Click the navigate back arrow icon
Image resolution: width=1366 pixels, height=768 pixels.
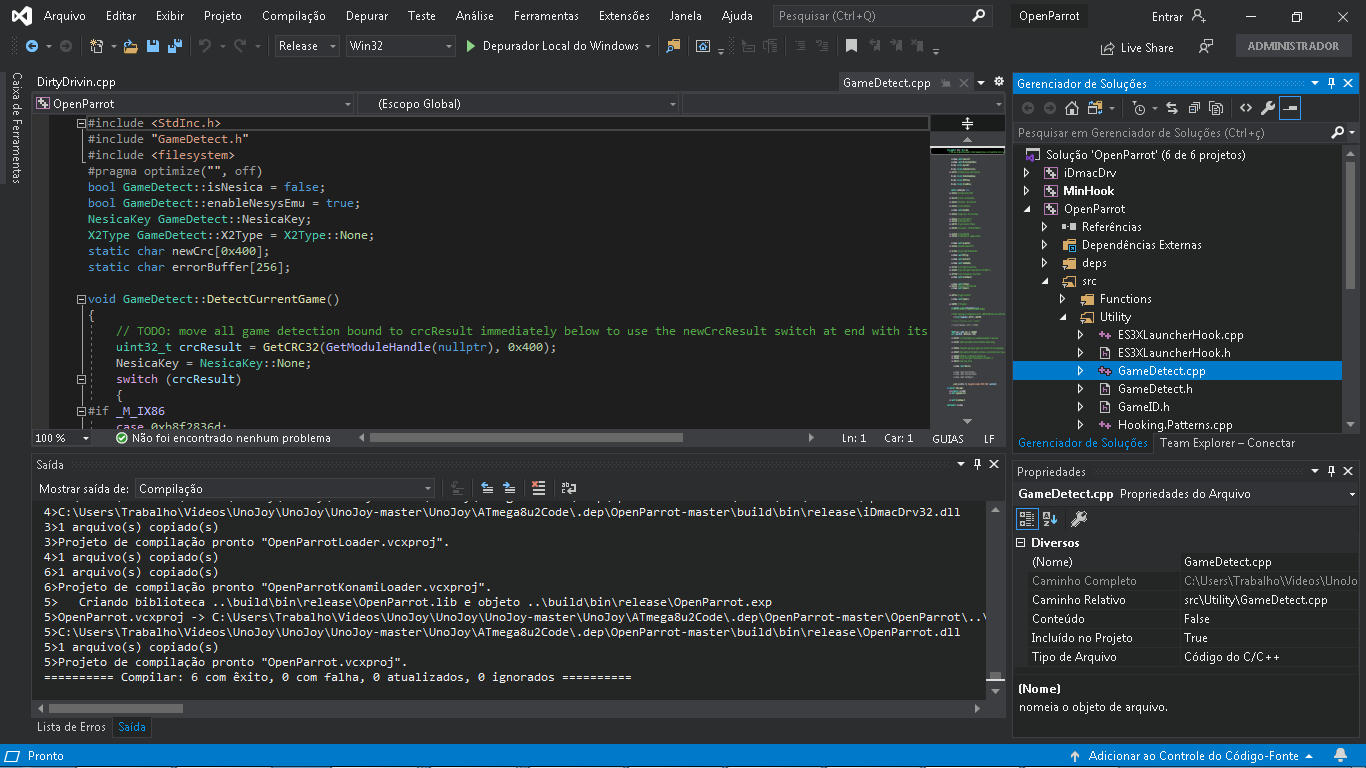(32, 46)
